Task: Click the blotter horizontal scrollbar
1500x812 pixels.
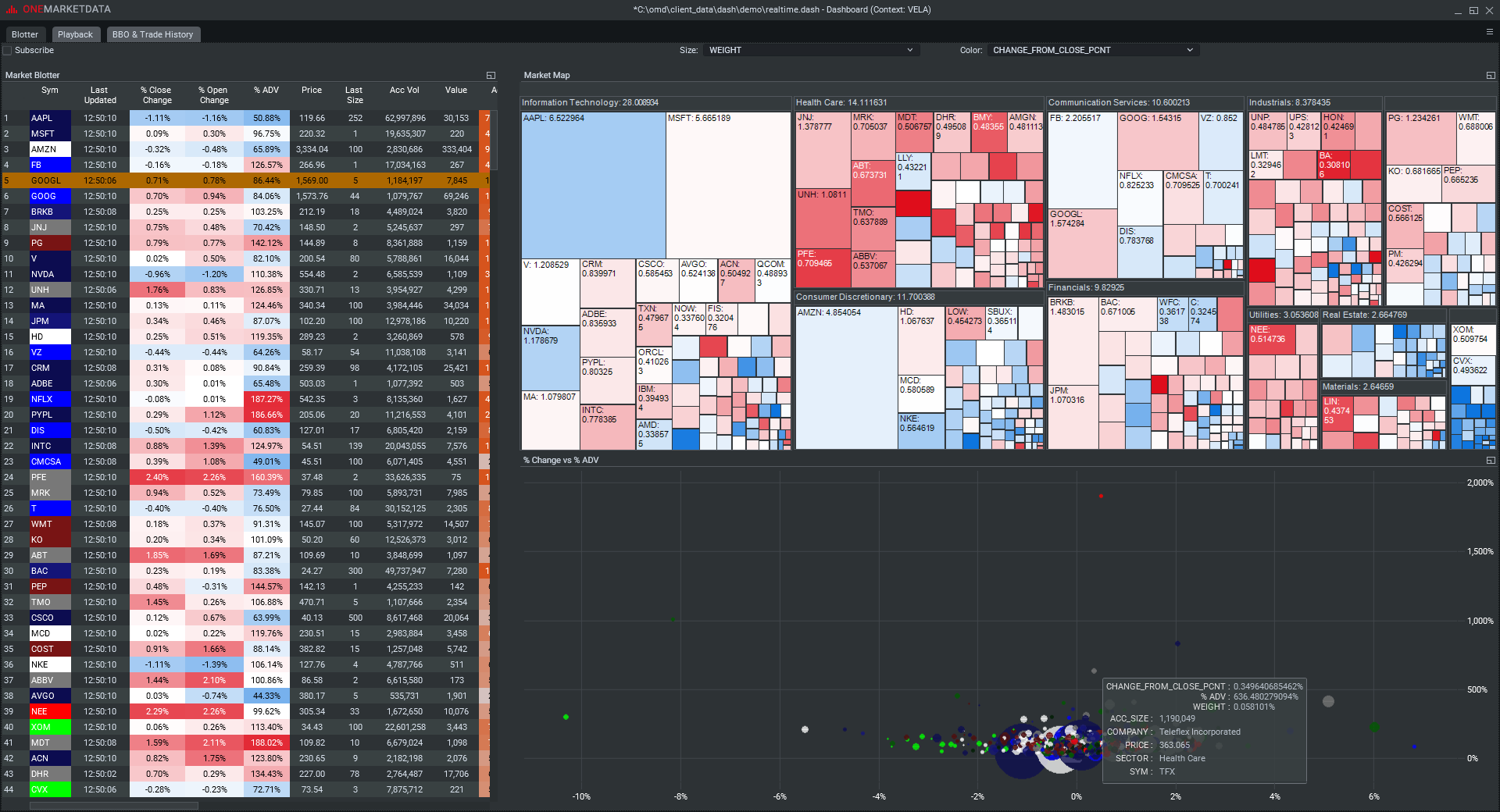Action: pos(113,806)
